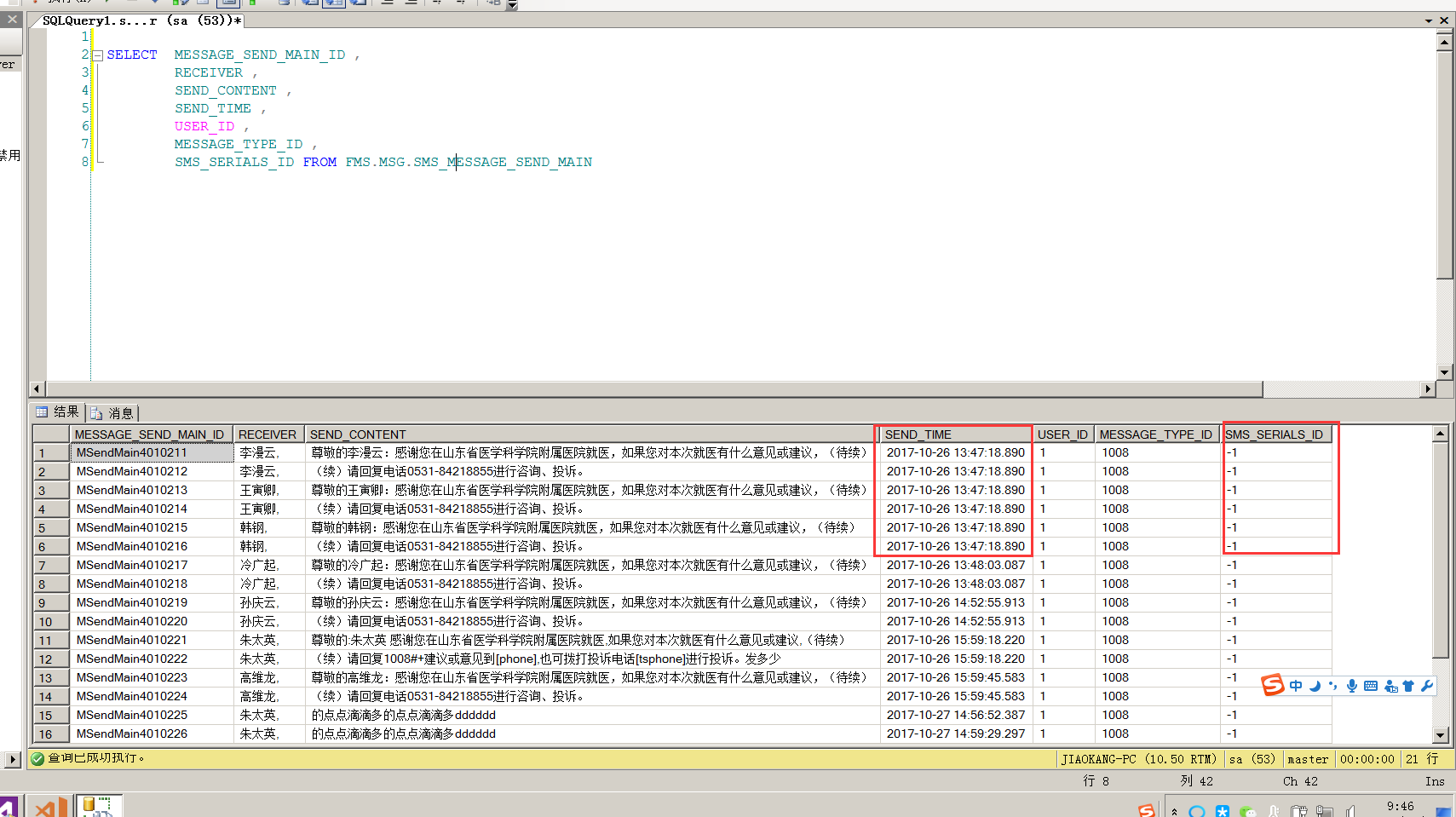The height and width of the screenshot is (817, 1456).
Task: Open the toolbar overflow options dropdown
Action: pyautogui.click(x=512, y=5)
